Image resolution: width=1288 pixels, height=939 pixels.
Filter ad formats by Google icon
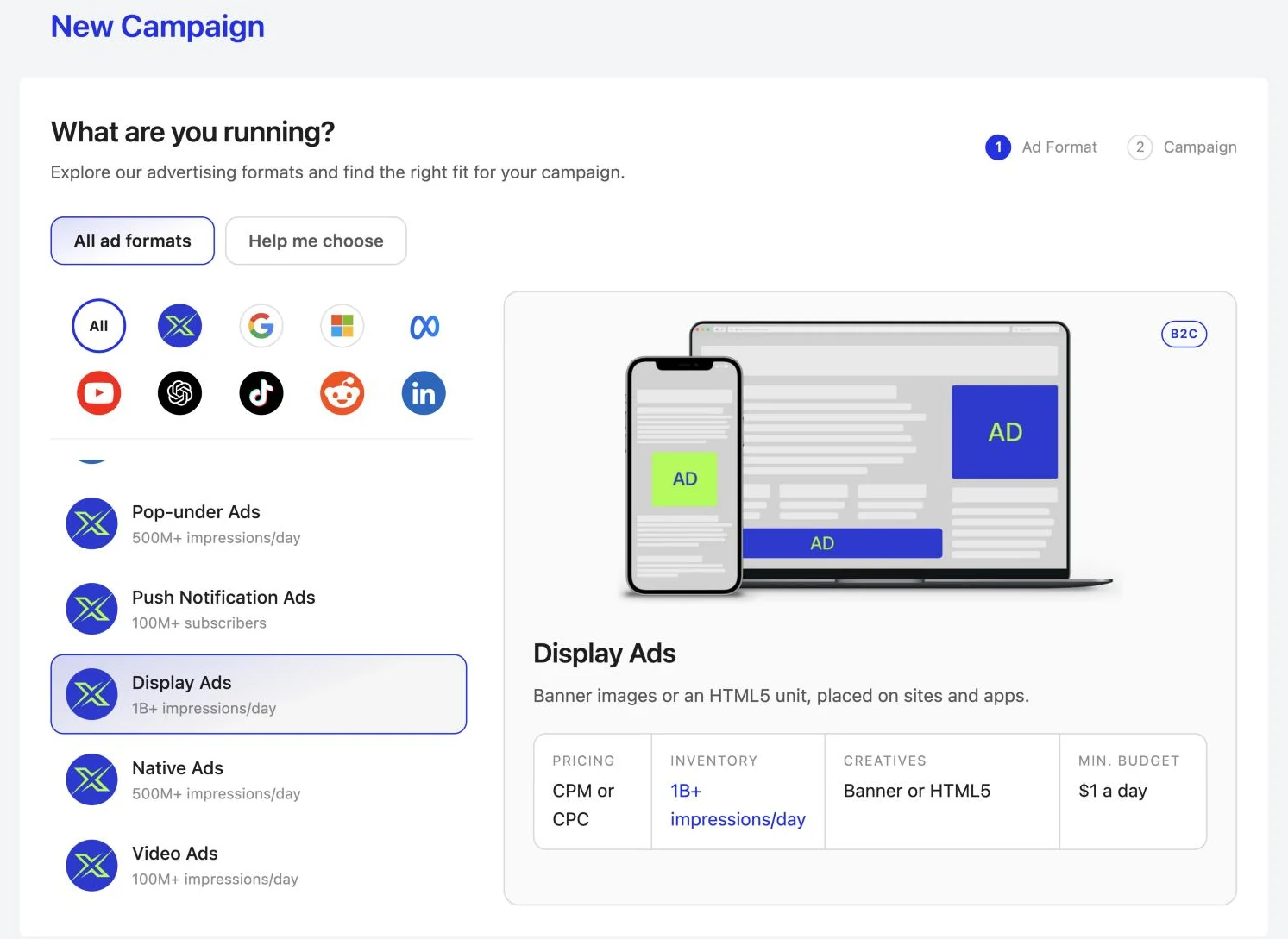click(261, 326)
